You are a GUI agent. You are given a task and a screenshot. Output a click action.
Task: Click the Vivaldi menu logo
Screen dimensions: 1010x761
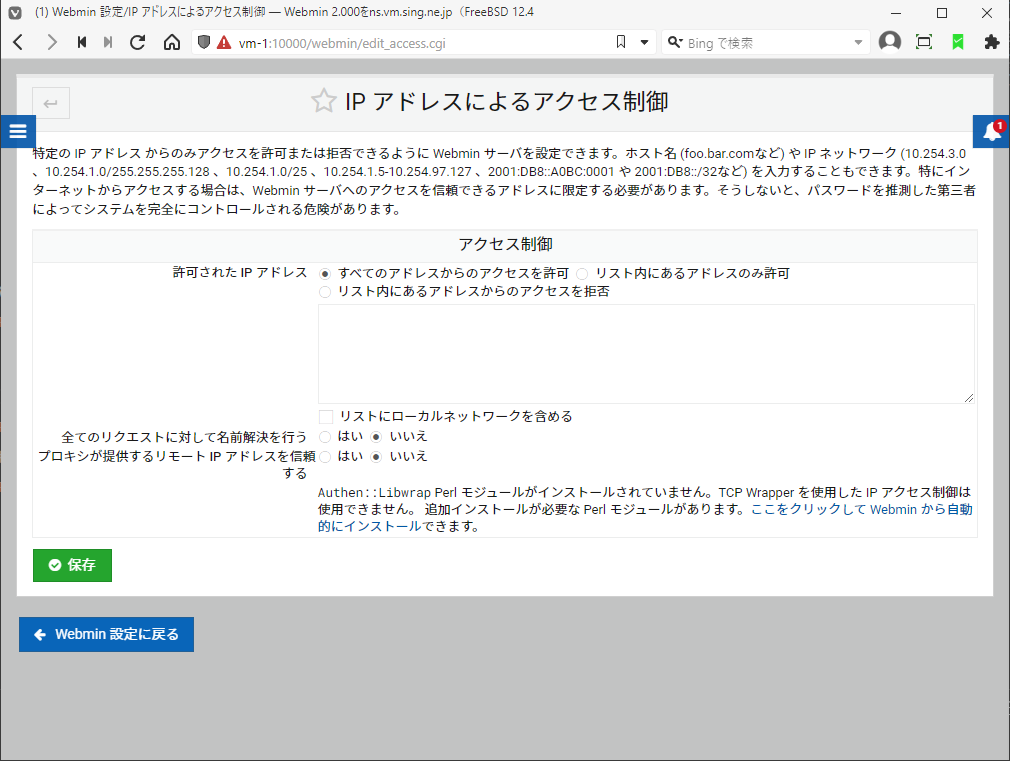15,13
